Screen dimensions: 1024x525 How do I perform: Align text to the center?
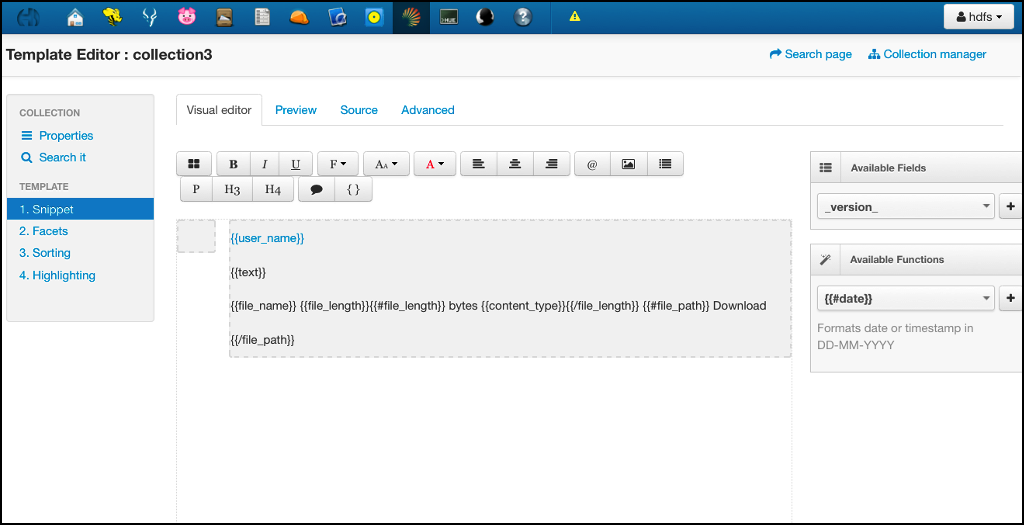[x=515, y=164]
